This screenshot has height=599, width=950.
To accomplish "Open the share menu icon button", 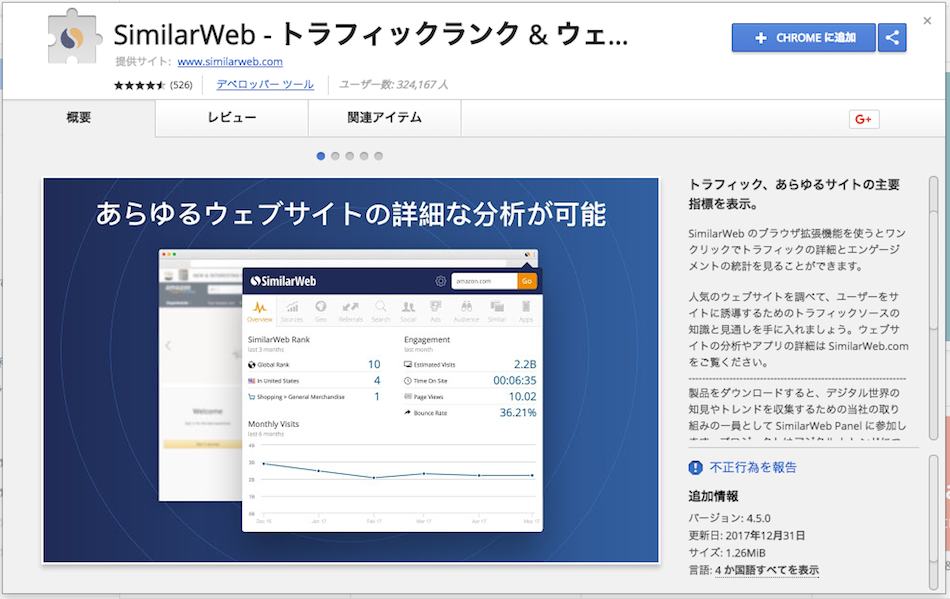I will tap(892, 38).
